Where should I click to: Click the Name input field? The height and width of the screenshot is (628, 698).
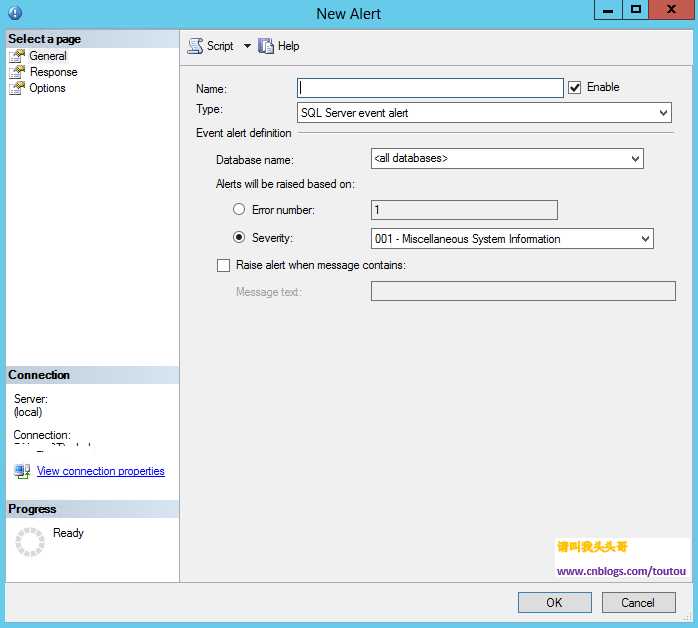[x=430, y=88]
